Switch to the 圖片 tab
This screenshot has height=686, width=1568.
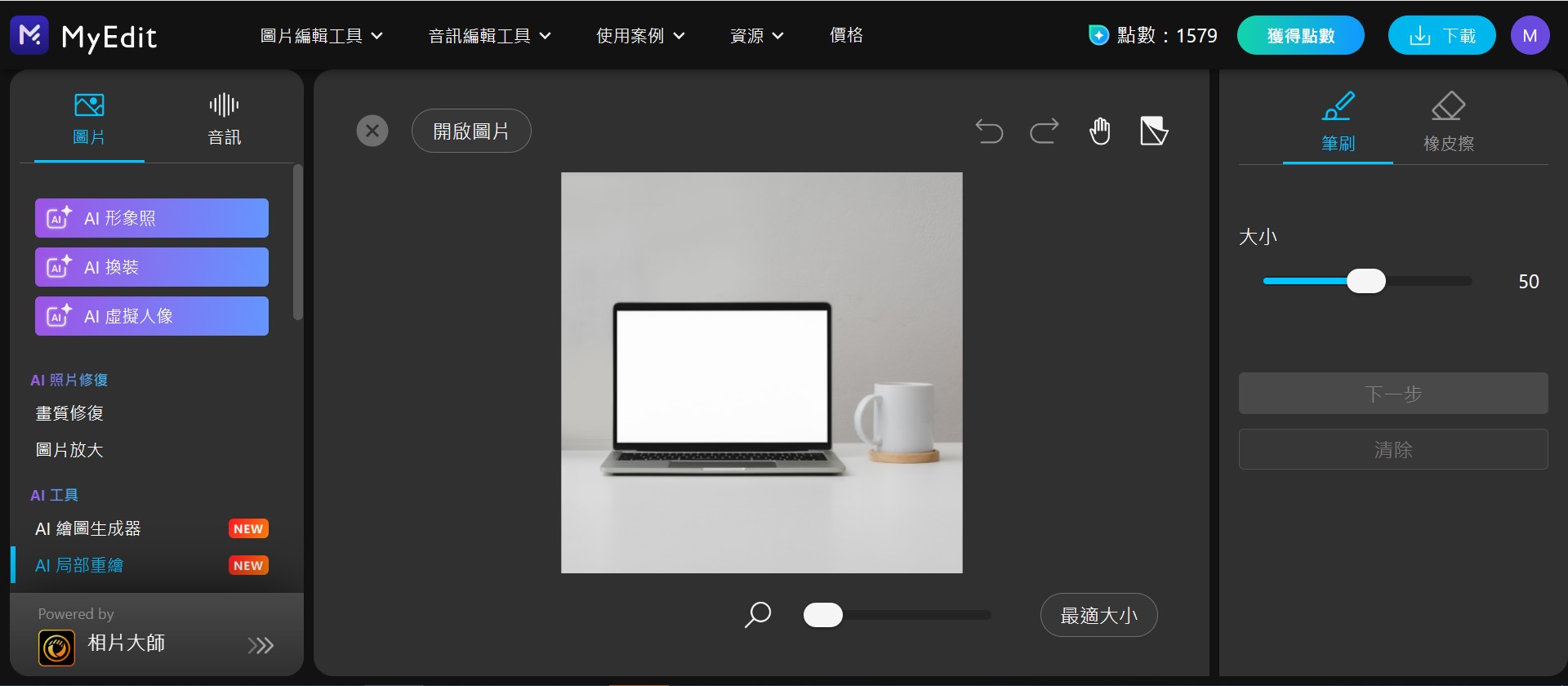pyautogui.click(x=89, y=119)
